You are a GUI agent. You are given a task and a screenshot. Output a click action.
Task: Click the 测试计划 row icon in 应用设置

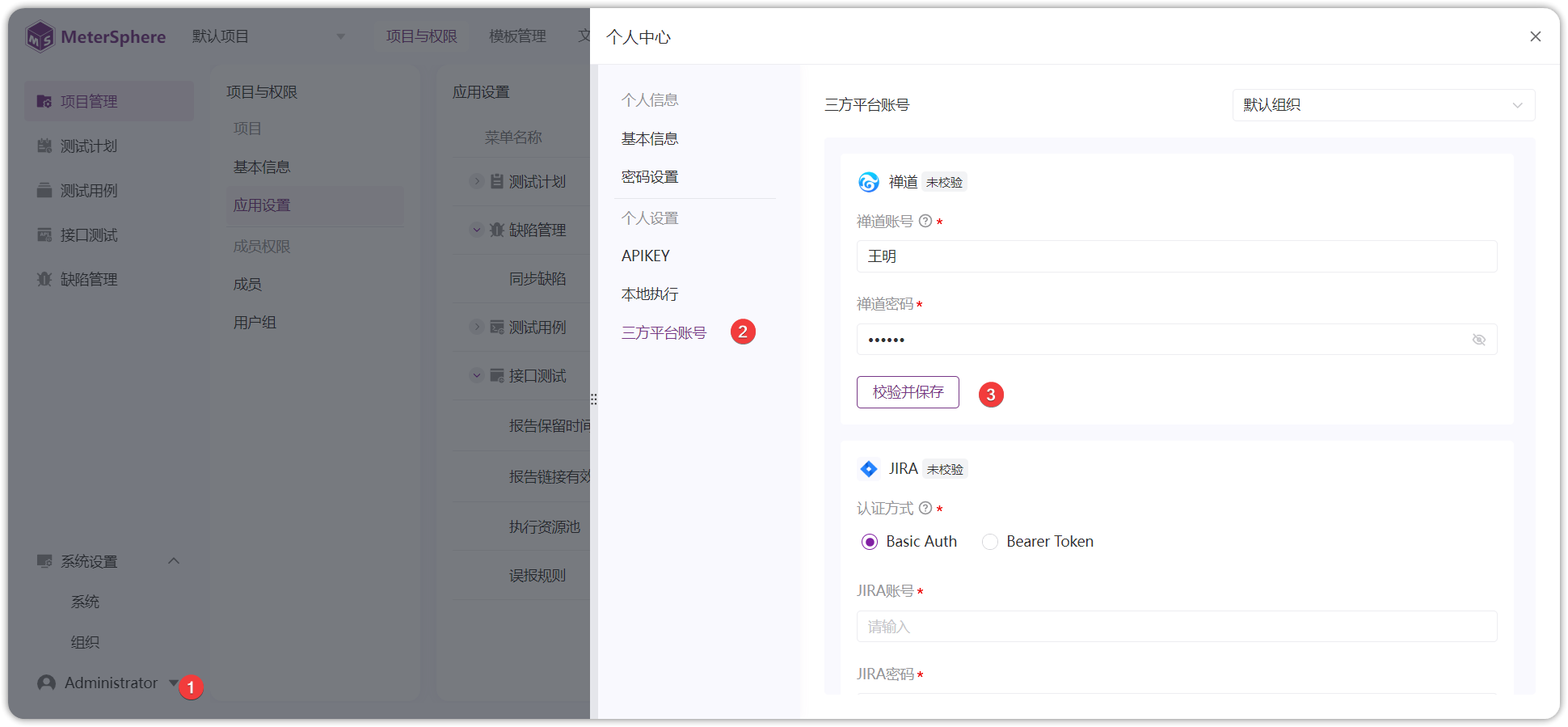tap(497, 181)
